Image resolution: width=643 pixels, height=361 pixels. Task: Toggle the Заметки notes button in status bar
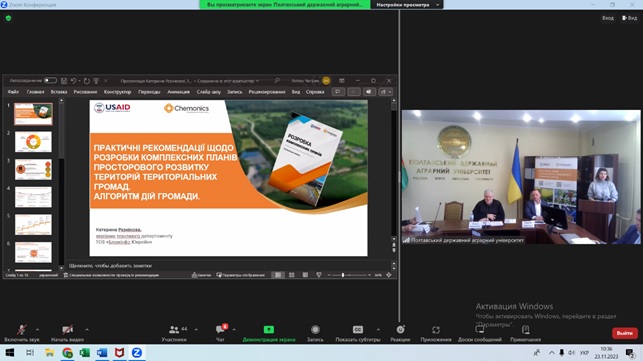(x=201, y=275)
